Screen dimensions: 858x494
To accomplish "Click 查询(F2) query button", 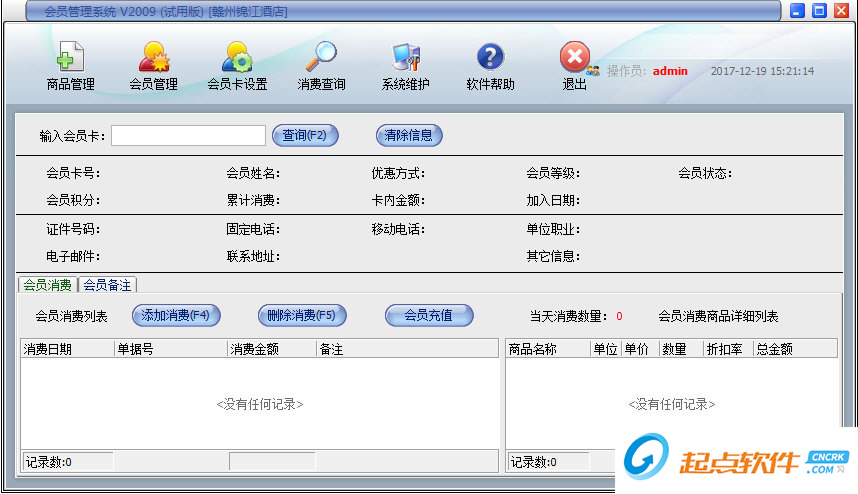I will [x=305, y=135].
